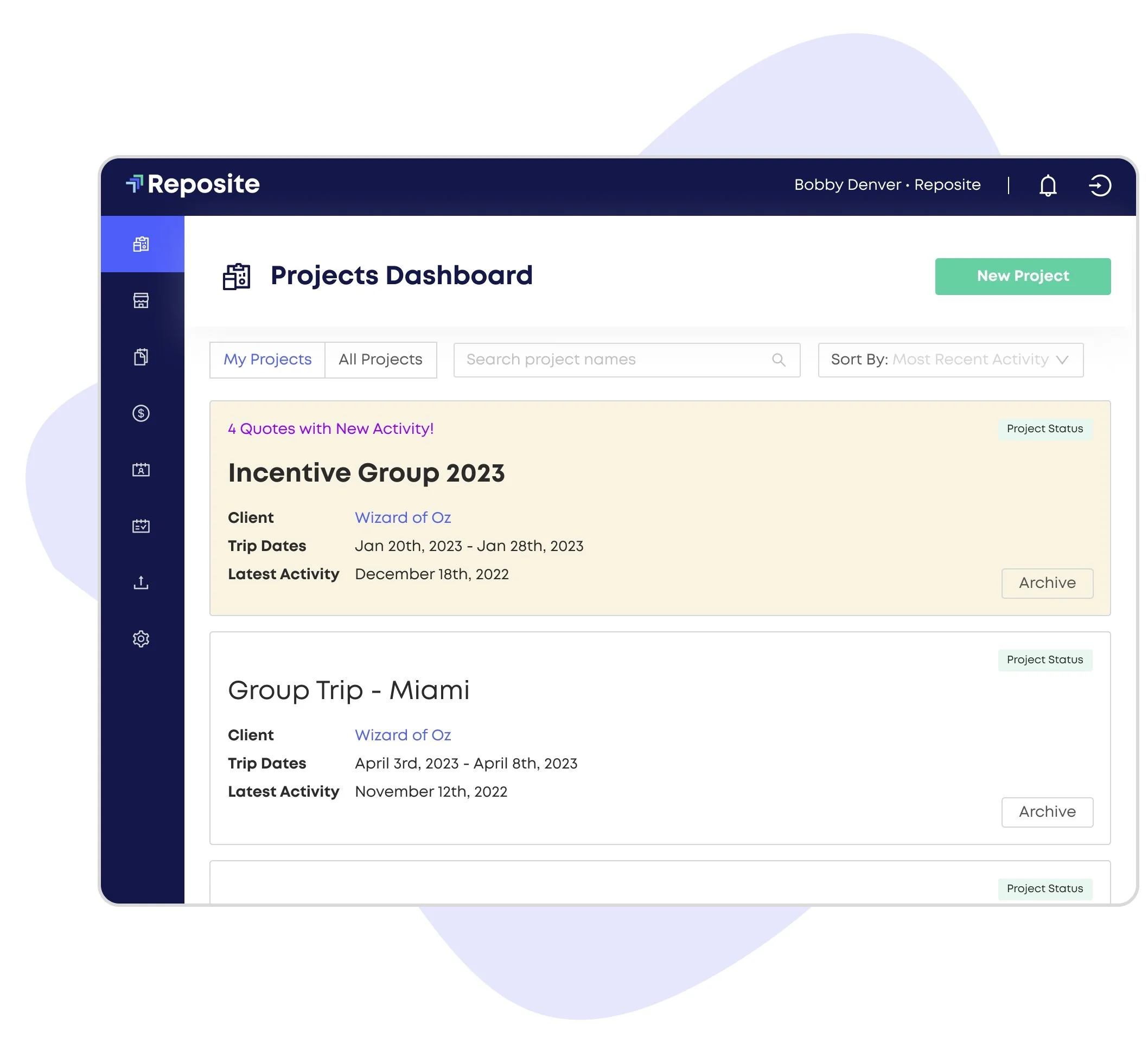Image resolution: width=1148 pixels, height=1063 pixels.
Task: Archive the Group Trip - Miami project
Action: pos(1047,812)
